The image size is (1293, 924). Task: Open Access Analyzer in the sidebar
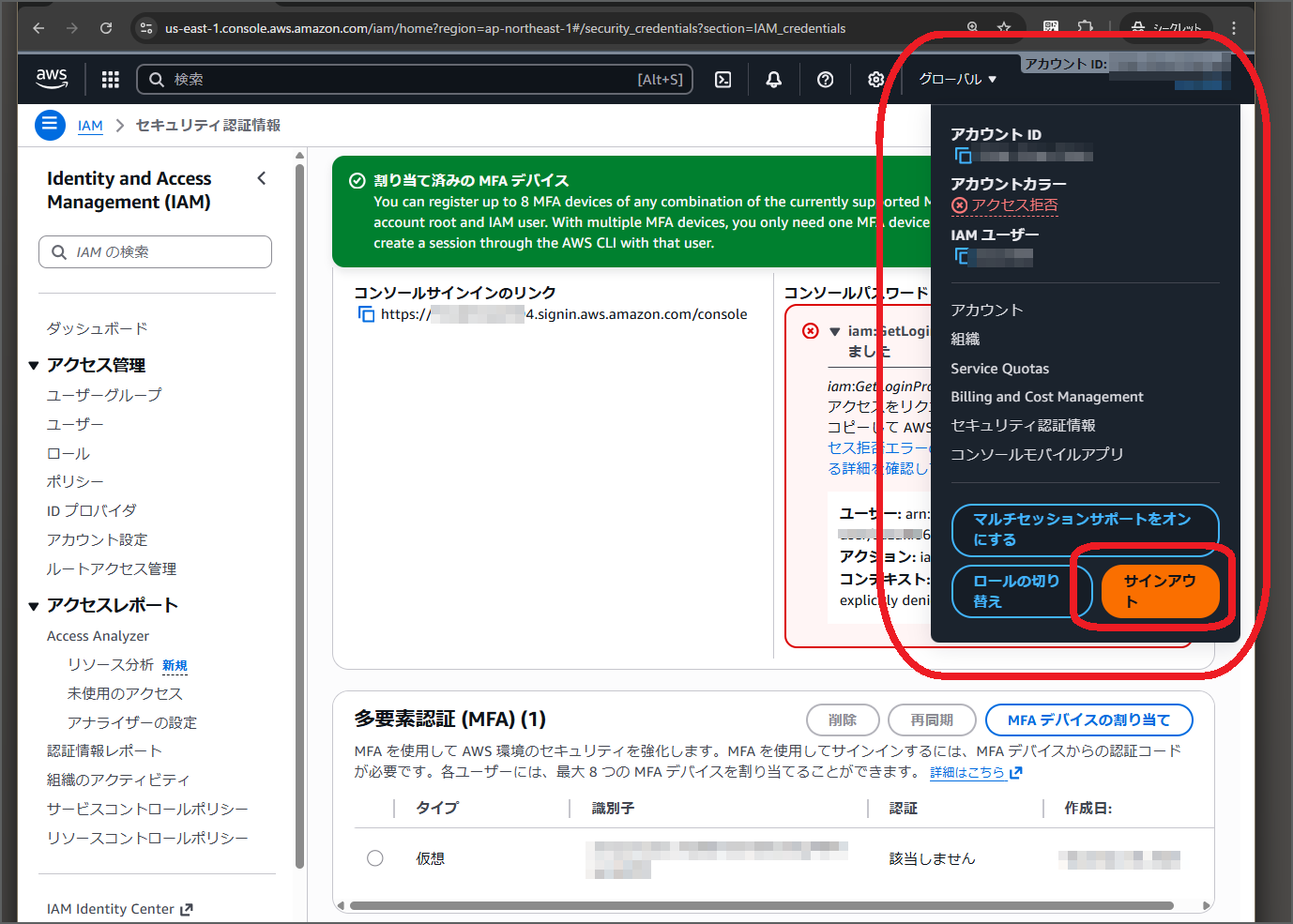click(99, 636)
